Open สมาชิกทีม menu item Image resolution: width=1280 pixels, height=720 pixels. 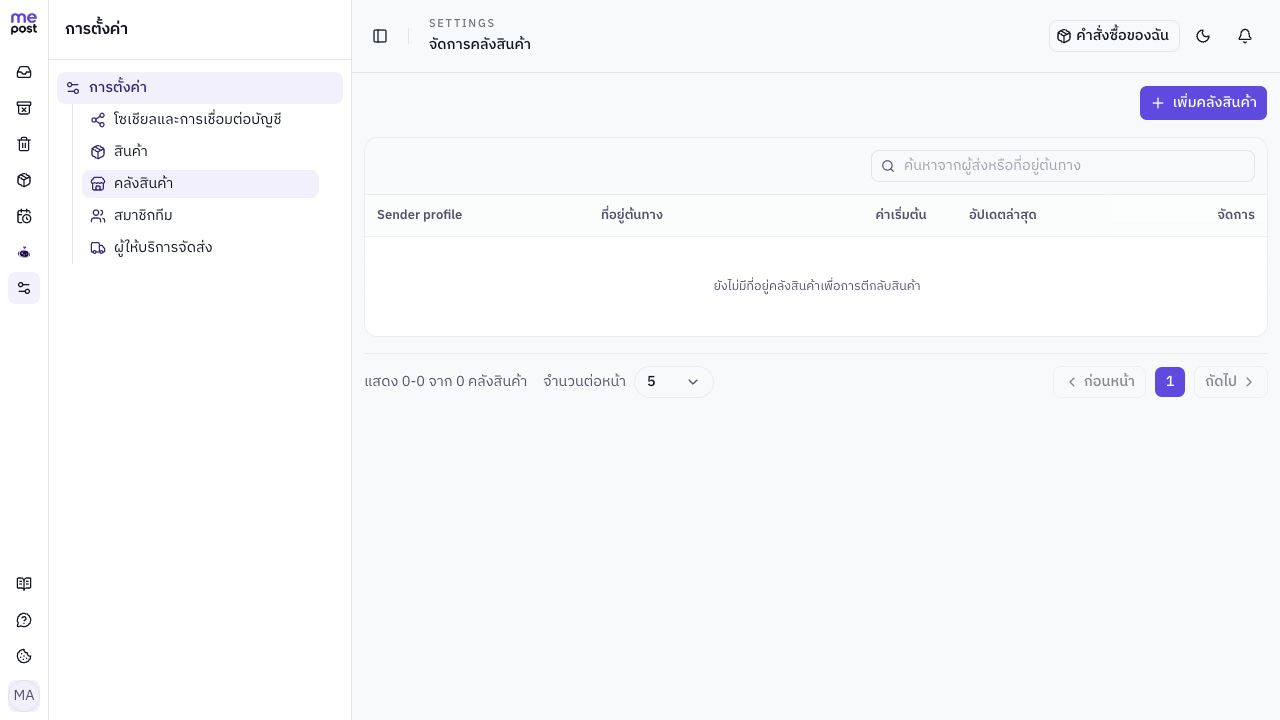tap(200, 216)
